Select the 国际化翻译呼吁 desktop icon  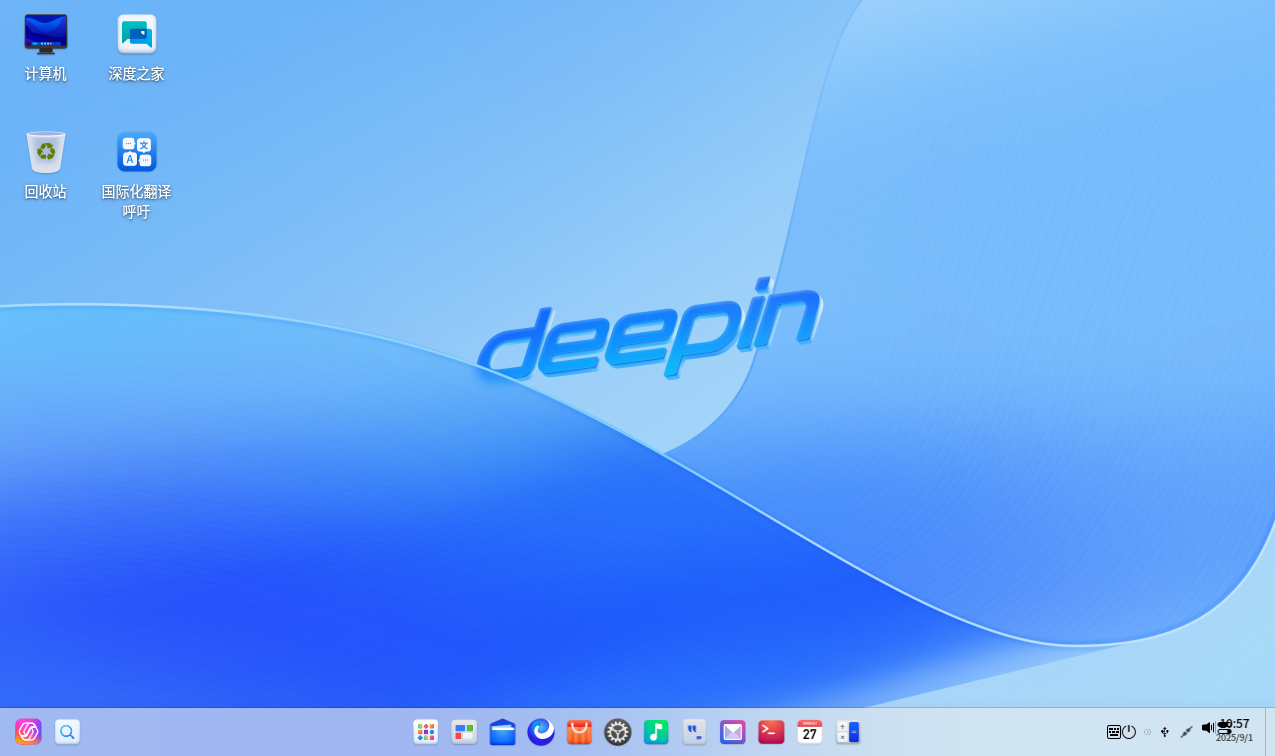coord(137,175)
